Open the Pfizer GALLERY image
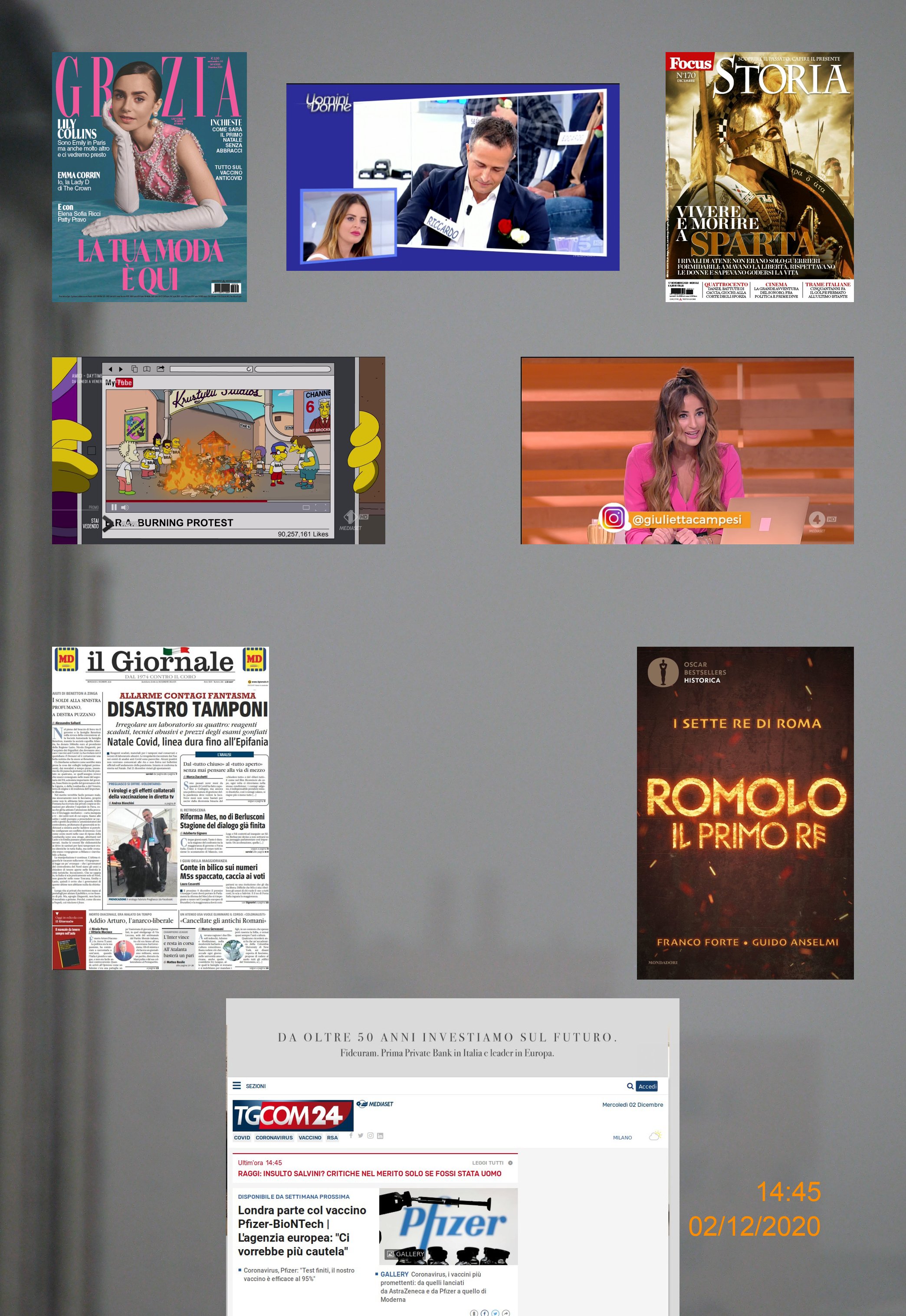The width and height of the screenshot is (906, 1316). [x=448, y=1226]
